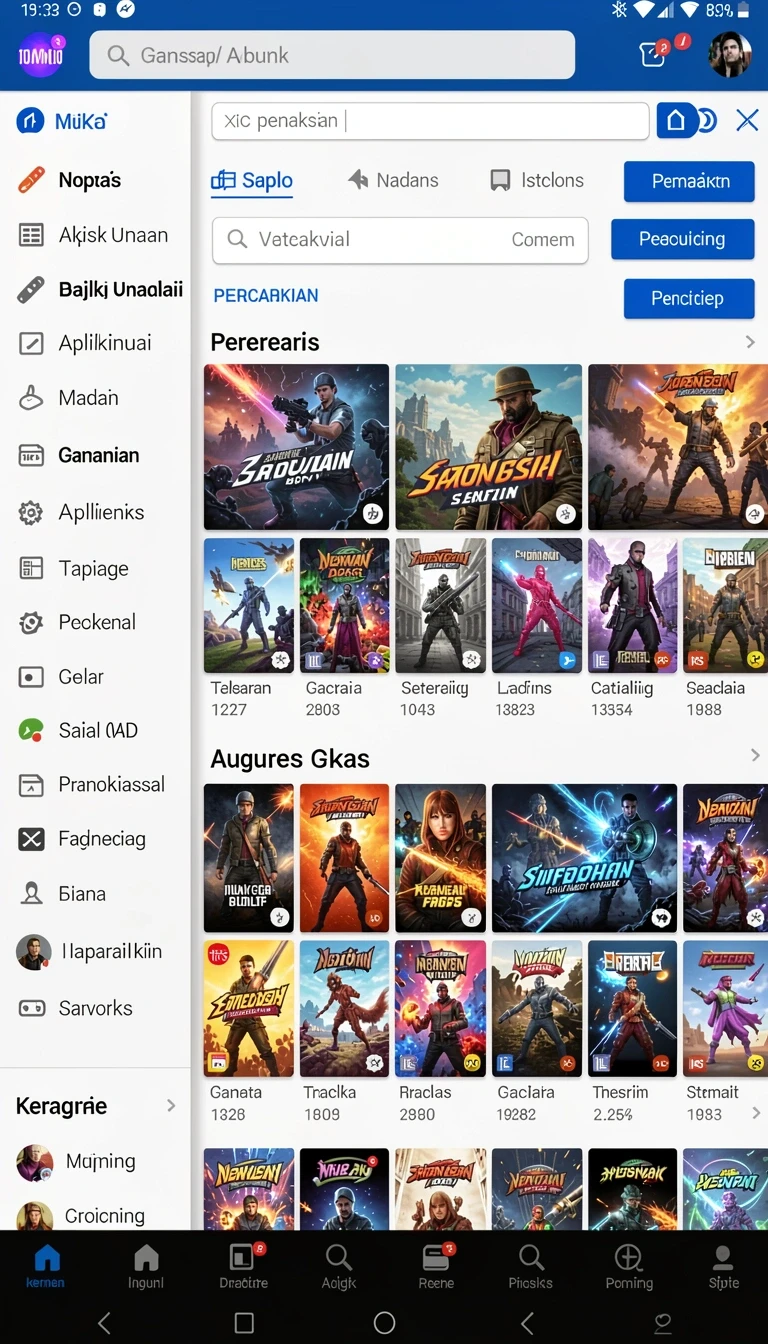The width and height of the screenshot is (768, 1344).
Task: Select kernen home bottom navigation tab
Action: (46, 1268)
